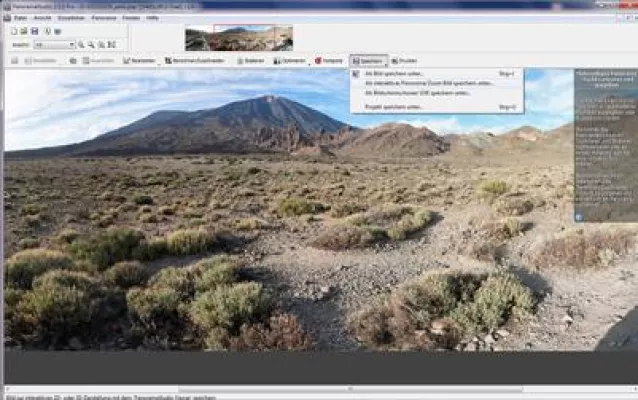Open the Einstellen menu
This screenshot has height=400, width=638.
tap(71, 18)
